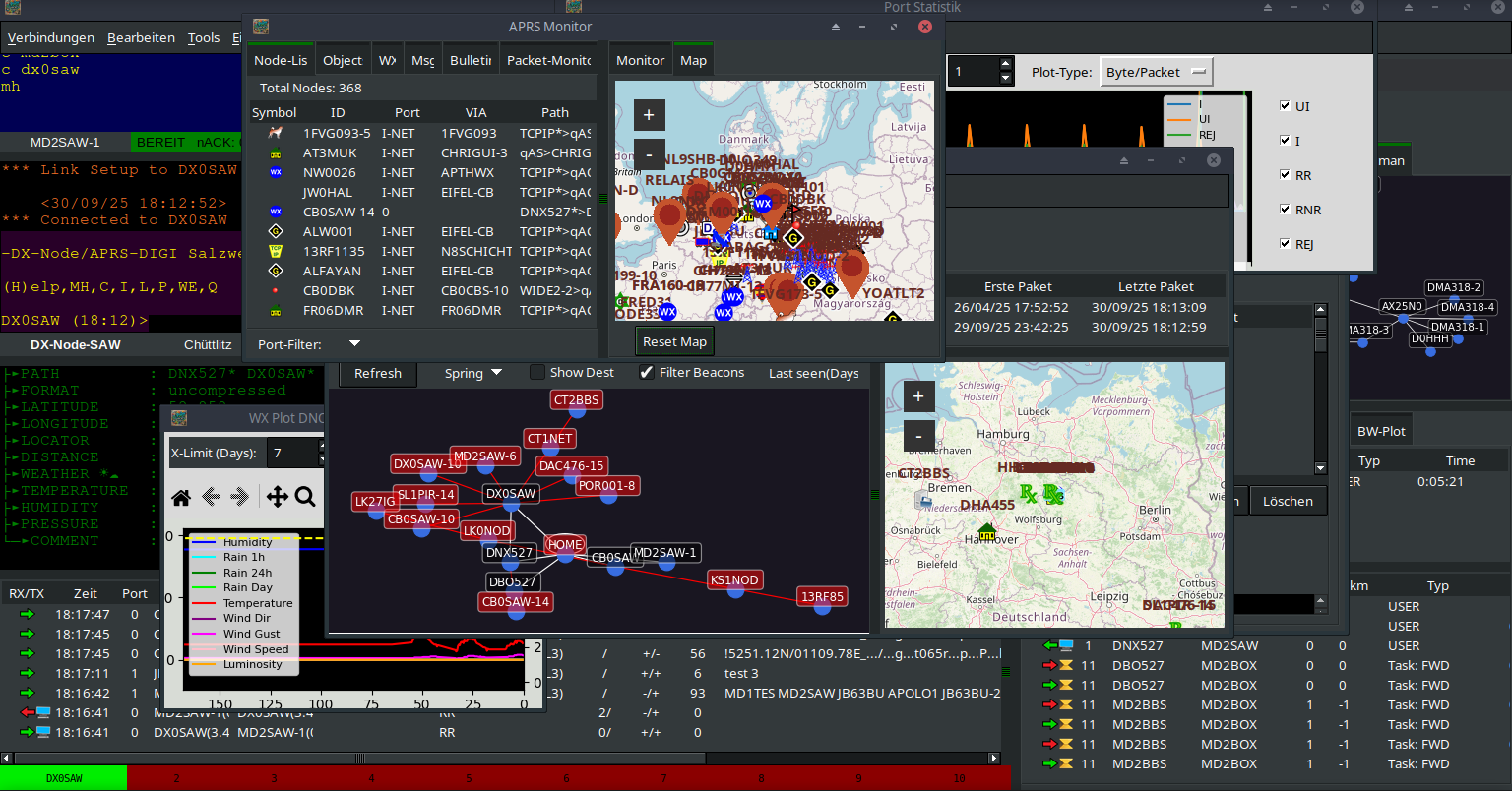Screen dimensions: 1512x791
Task: Open the Spring layout dropdown
Action: pos(472,373)
